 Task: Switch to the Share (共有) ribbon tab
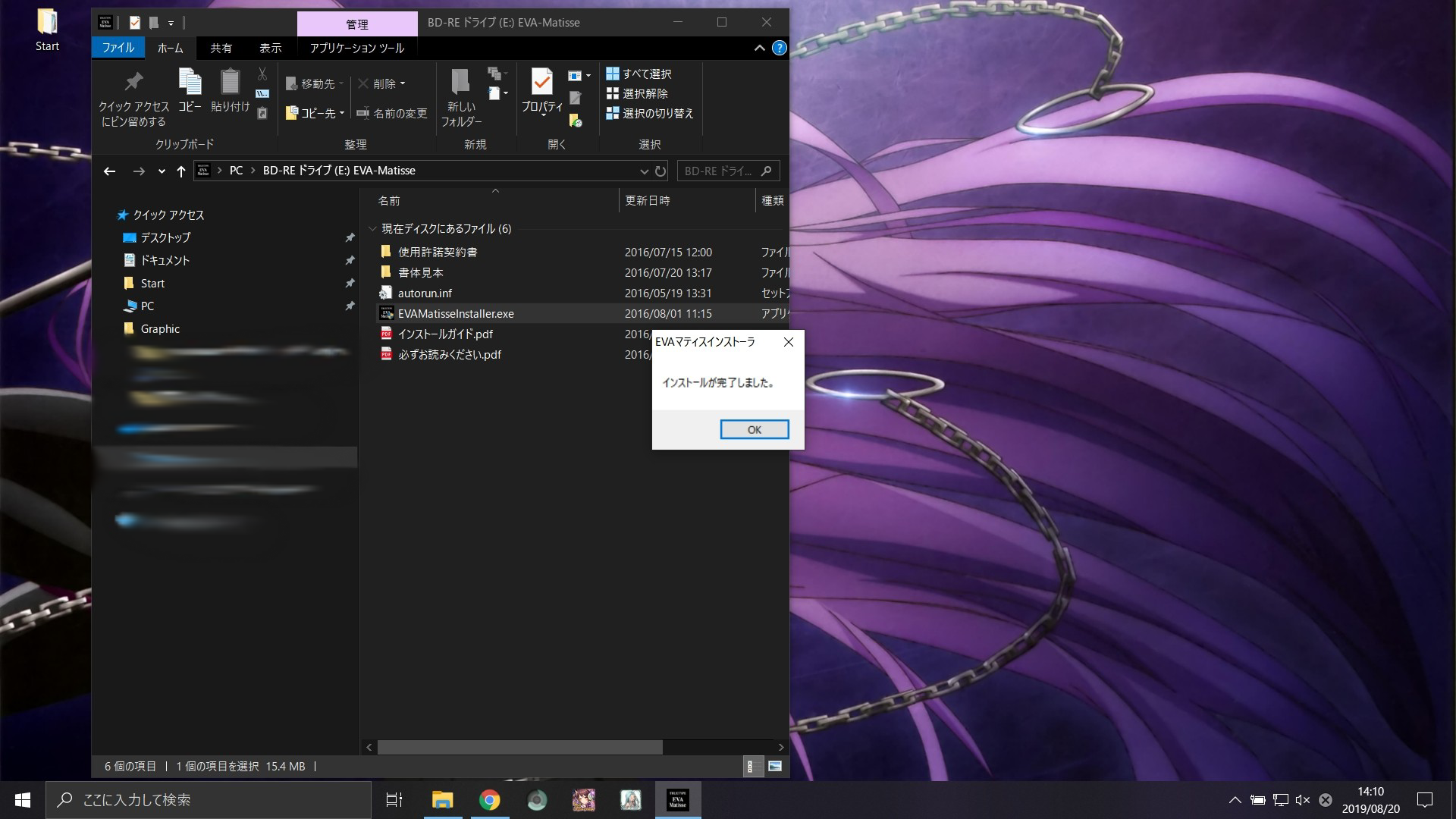221,48
